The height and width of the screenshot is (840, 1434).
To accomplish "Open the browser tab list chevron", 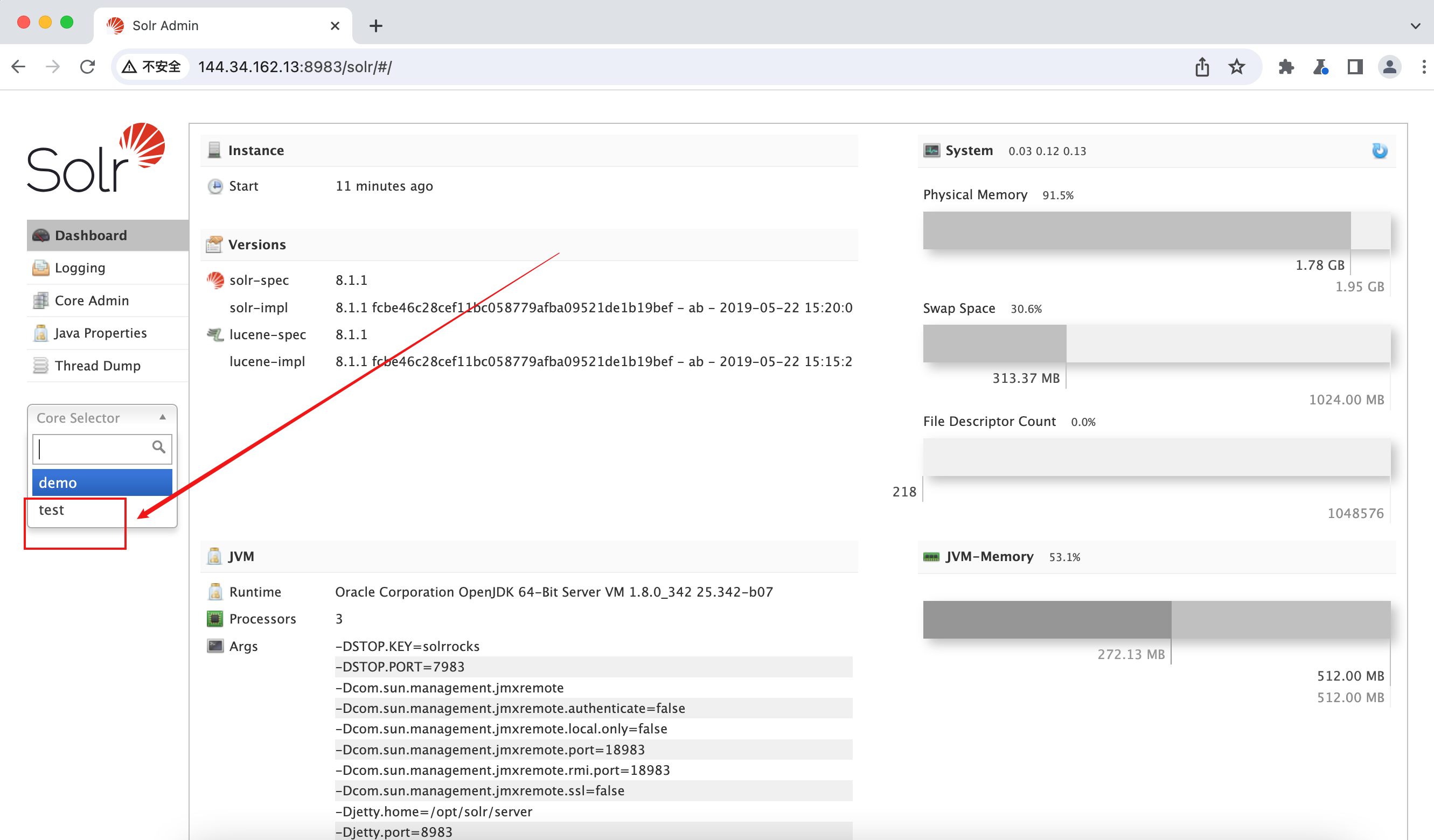I will click(x=1416, y=26).
